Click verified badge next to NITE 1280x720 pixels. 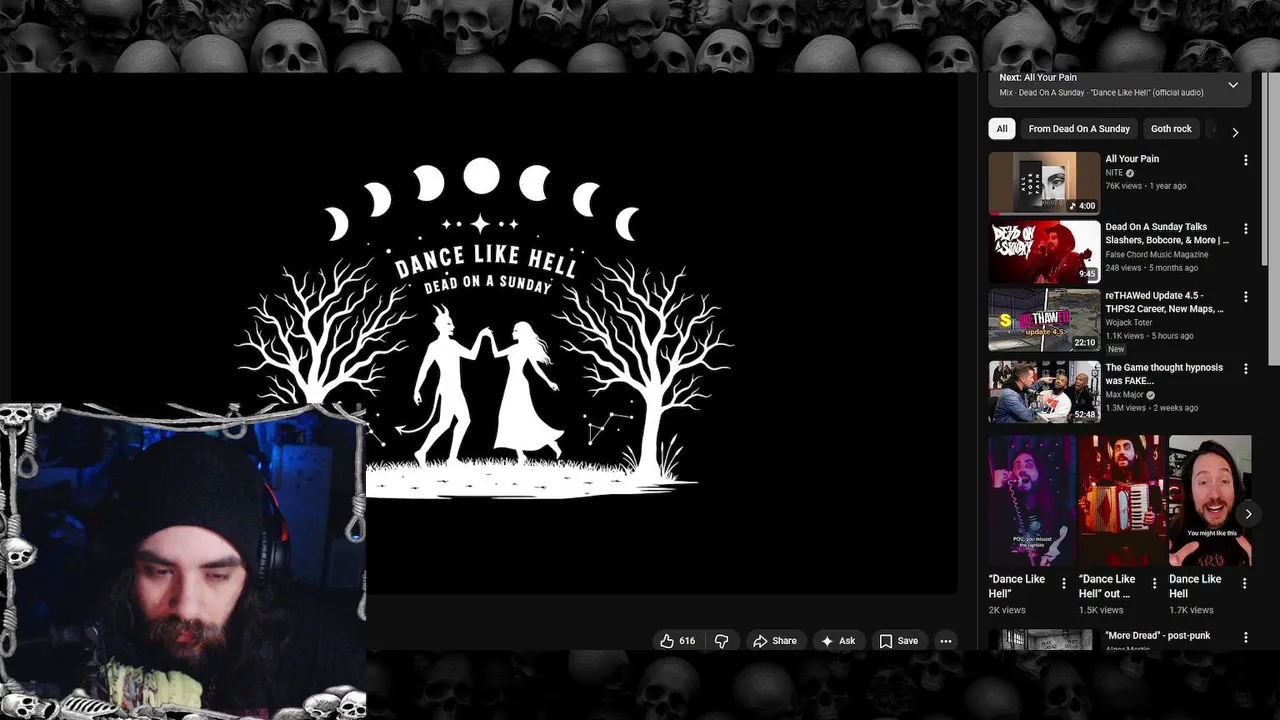[x=1130, y=173]
